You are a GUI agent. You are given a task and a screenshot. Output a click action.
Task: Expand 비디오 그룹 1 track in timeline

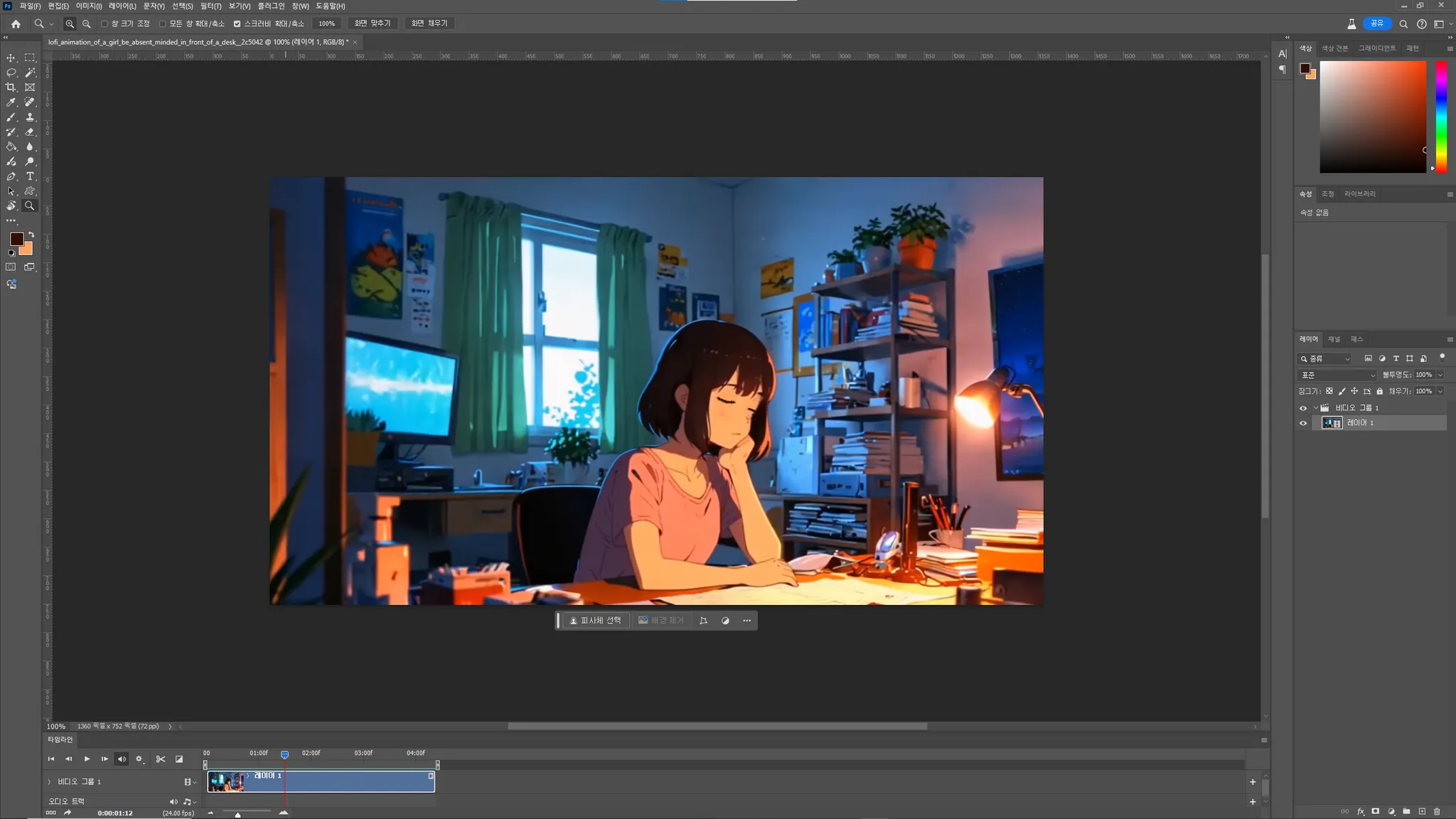(49, 781)
